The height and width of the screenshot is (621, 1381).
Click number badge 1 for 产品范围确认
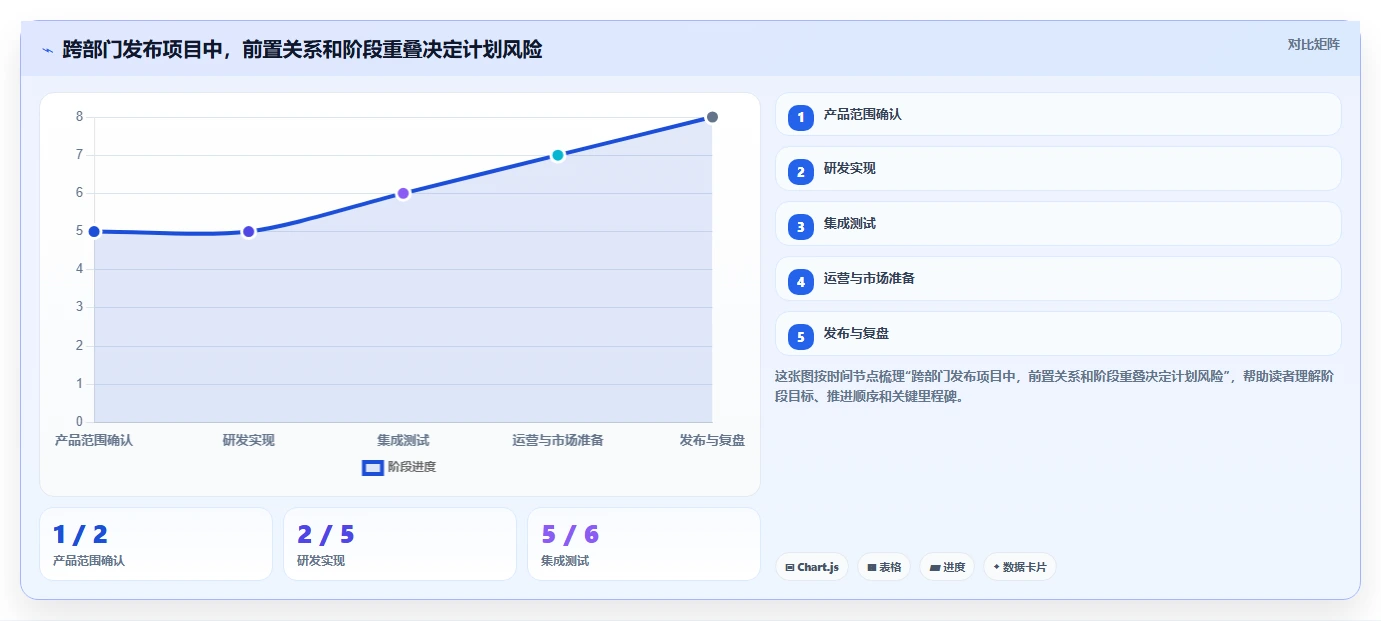pos(800,117)
